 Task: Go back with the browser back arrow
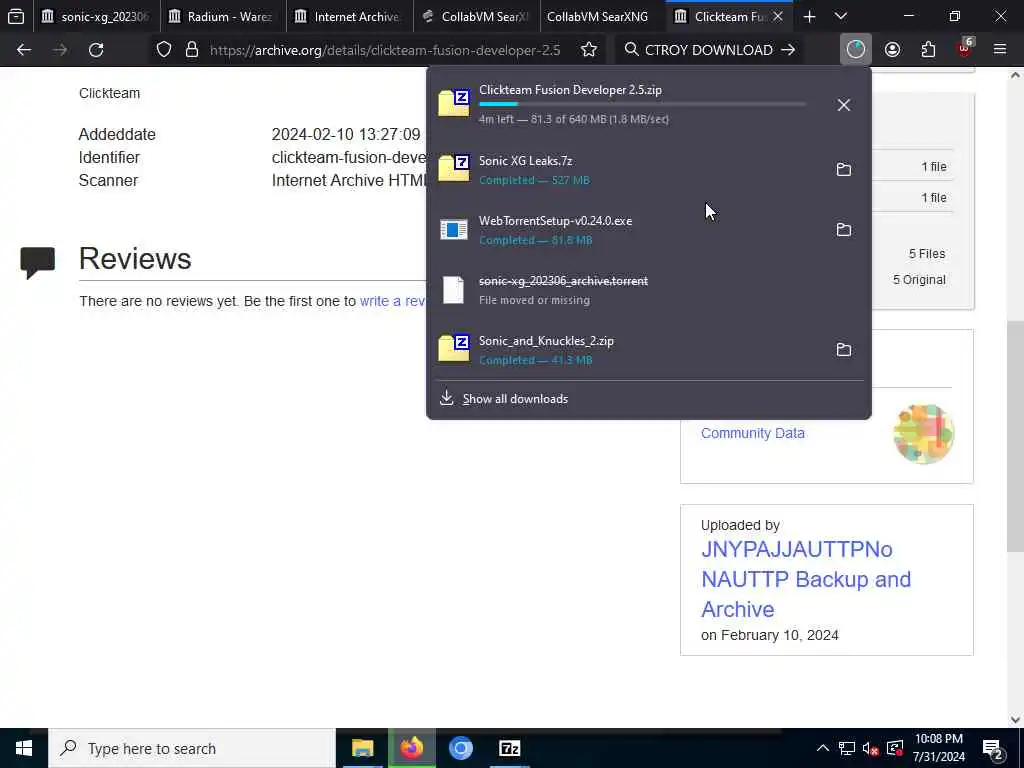(x=24, y=50)
